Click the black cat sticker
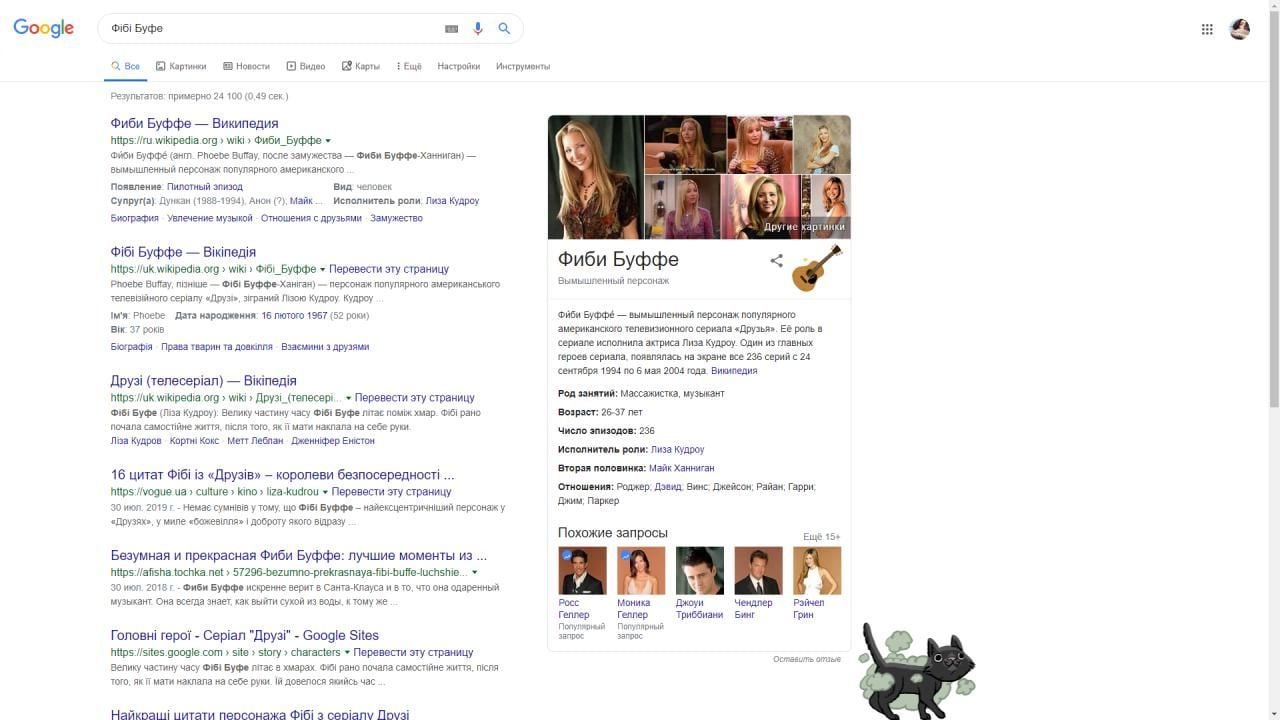This screenshot has width=1280, height=720. click(x=915, y=670)
